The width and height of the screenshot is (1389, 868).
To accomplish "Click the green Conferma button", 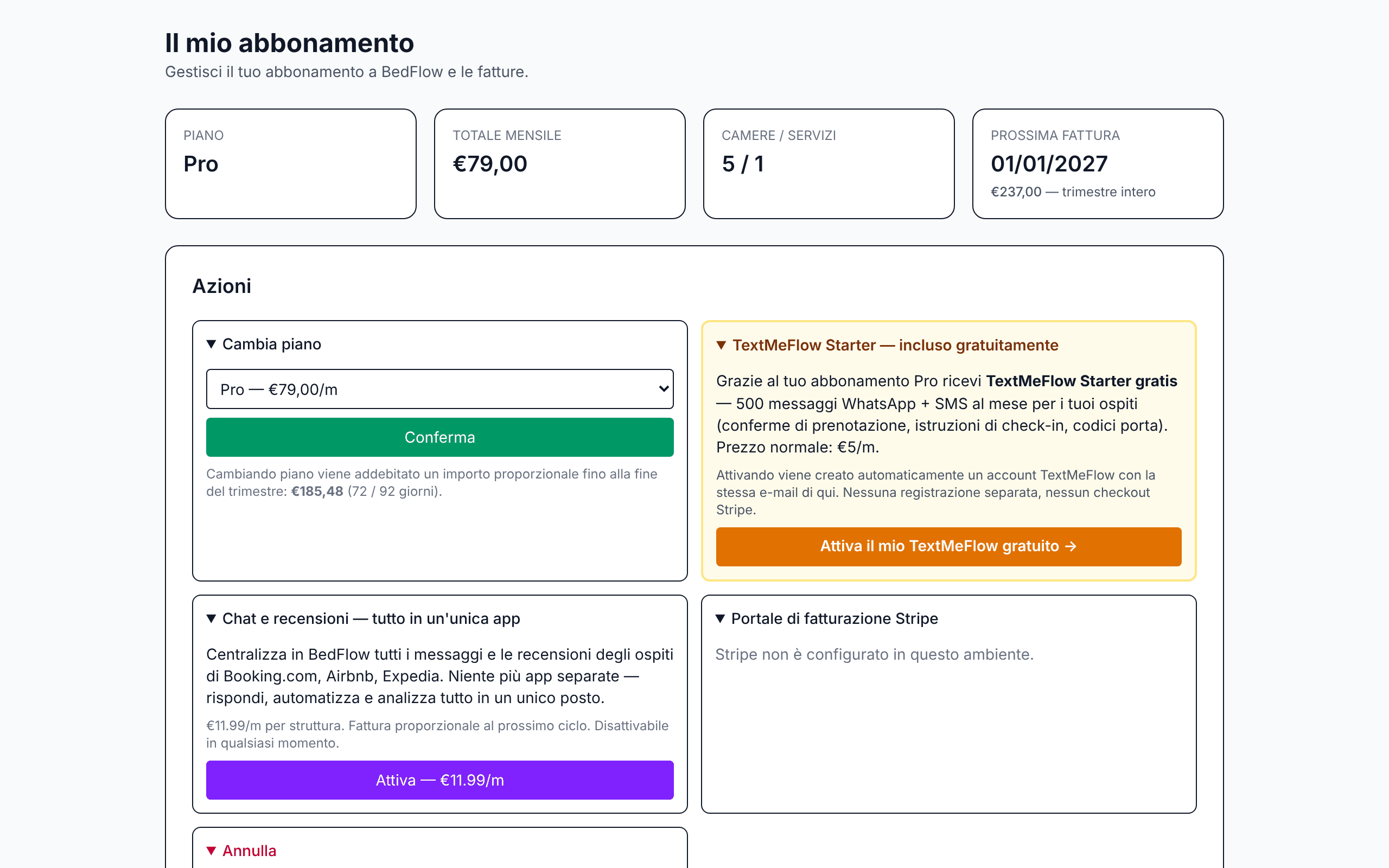I will [439, 437].
